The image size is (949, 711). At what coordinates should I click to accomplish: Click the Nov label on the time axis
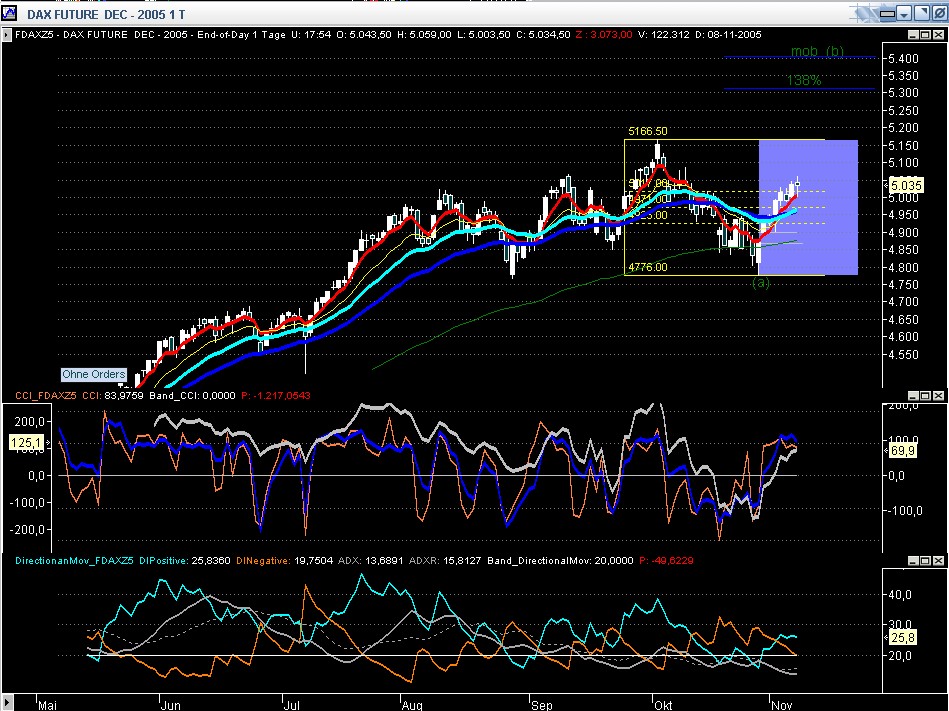tap(781, 705)
